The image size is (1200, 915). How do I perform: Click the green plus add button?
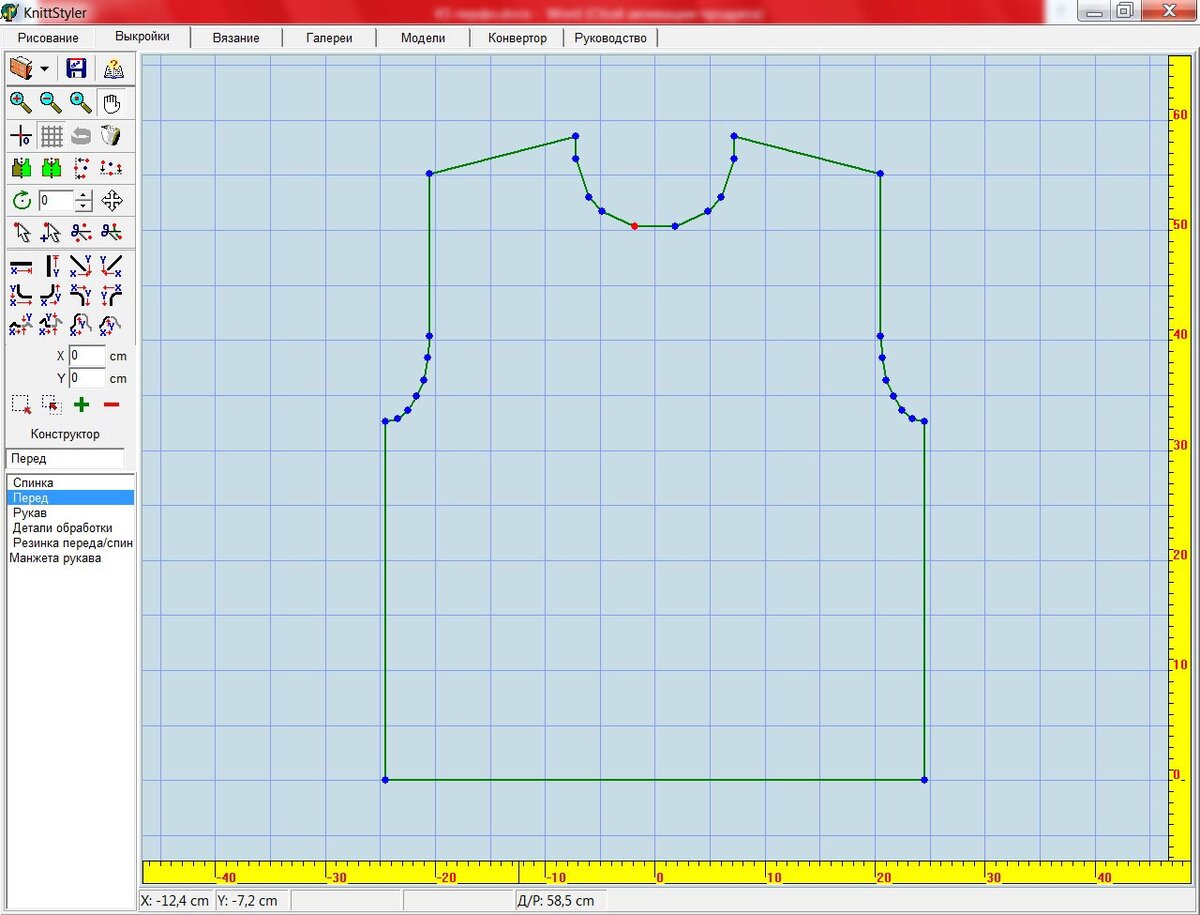point(81,405)
